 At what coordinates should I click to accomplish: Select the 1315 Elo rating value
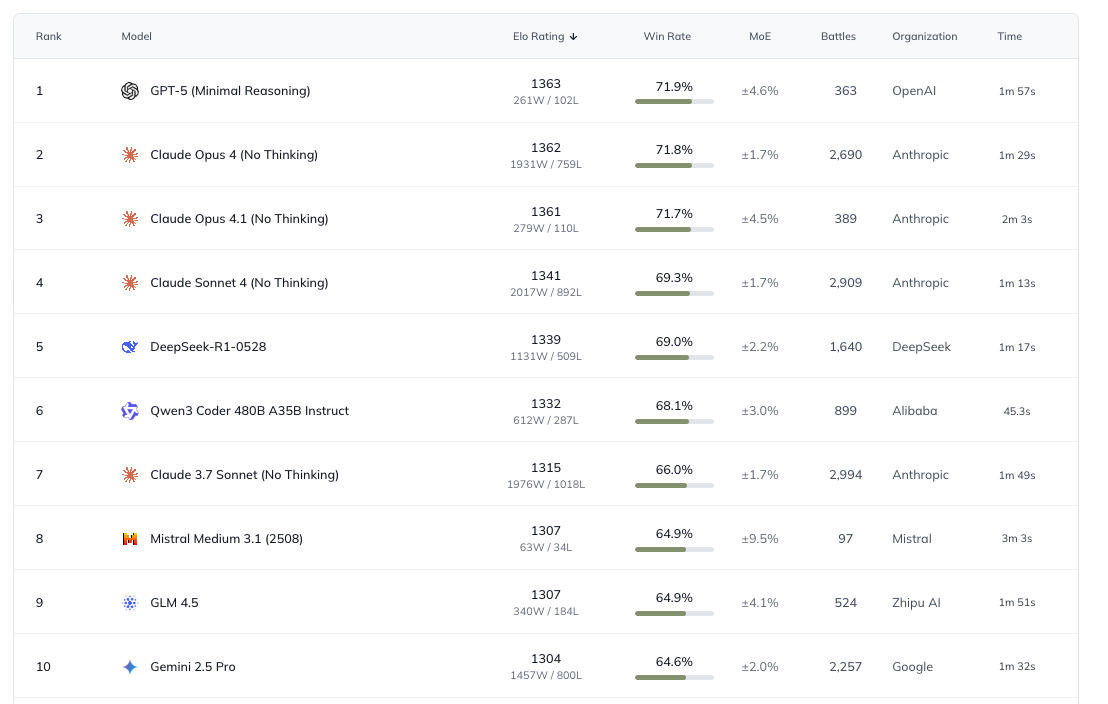546,468
